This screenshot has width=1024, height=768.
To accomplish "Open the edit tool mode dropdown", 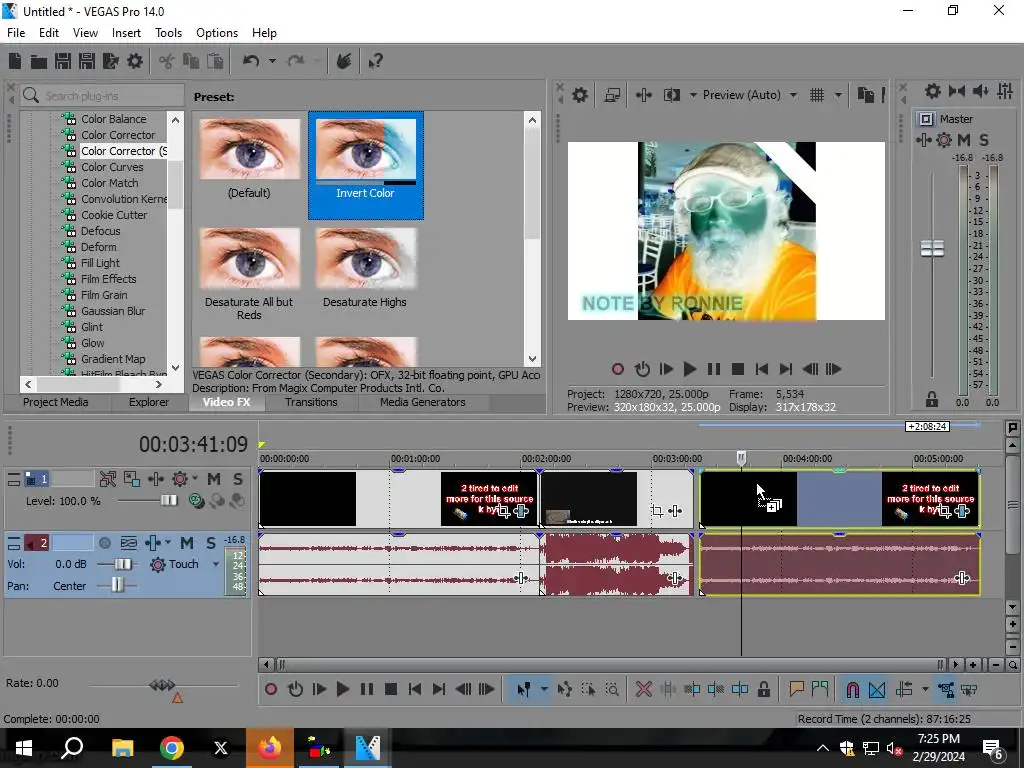I will pos(544,690).
